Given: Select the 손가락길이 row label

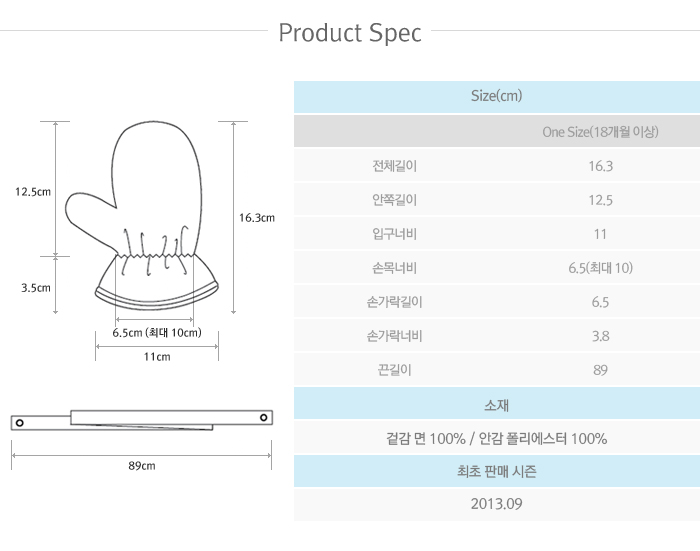Looking at the screenshot, I should pos(393,302).
